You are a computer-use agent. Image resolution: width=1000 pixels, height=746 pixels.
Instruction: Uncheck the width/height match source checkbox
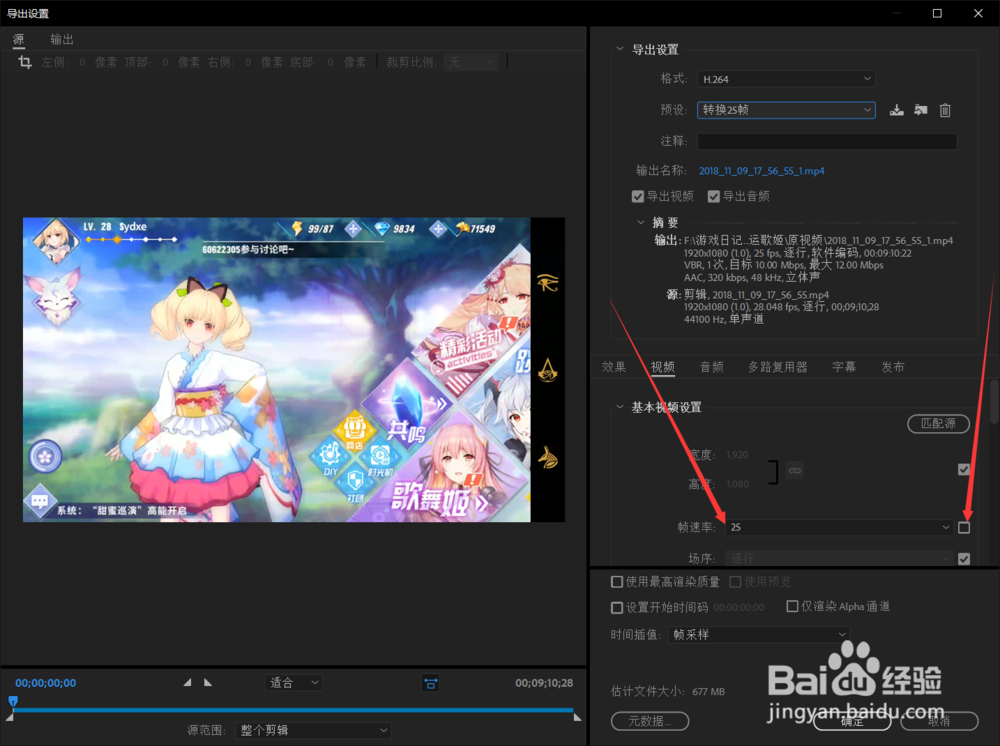click(x=964, y=470)
